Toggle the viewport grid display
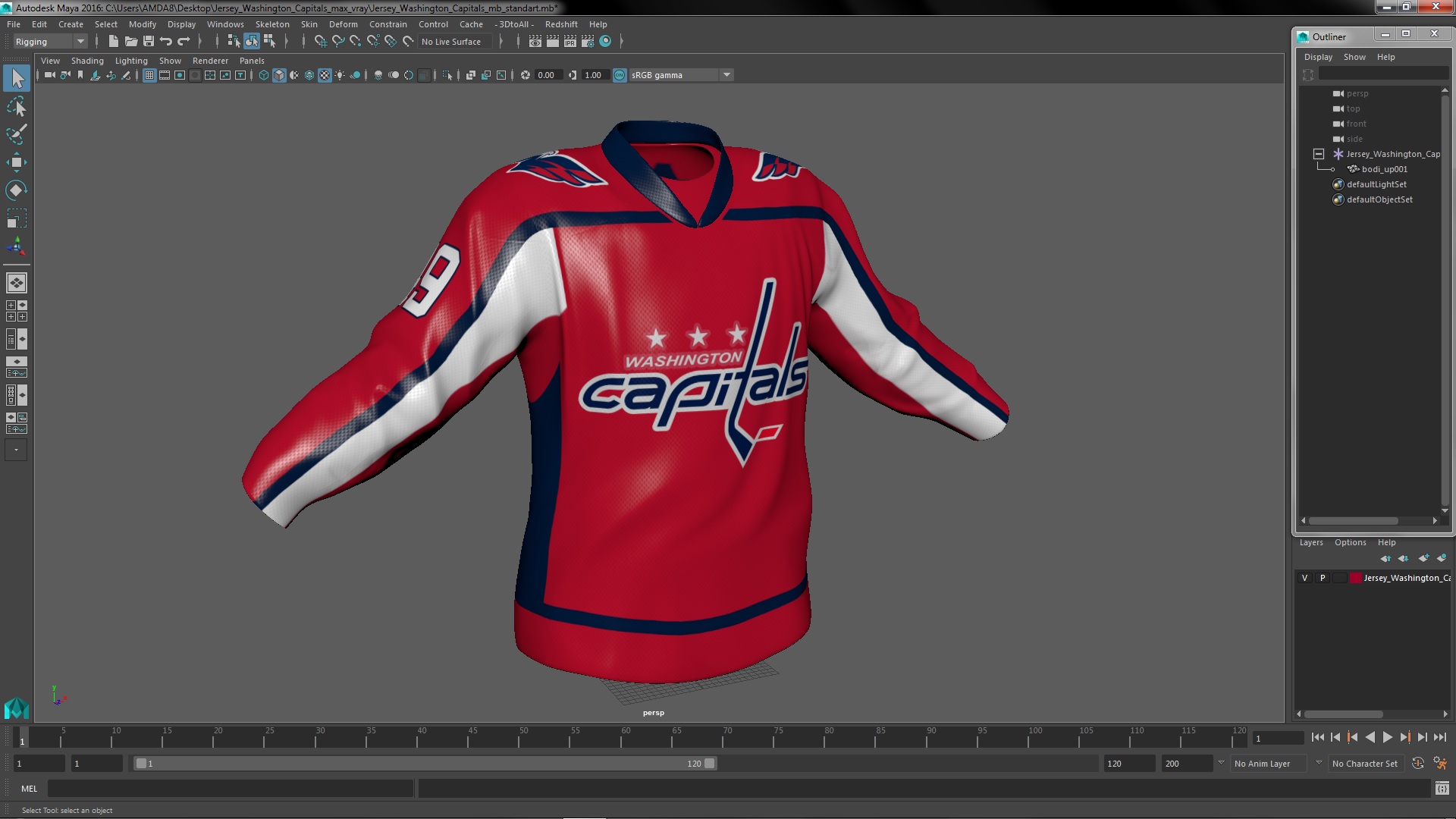 149,75
